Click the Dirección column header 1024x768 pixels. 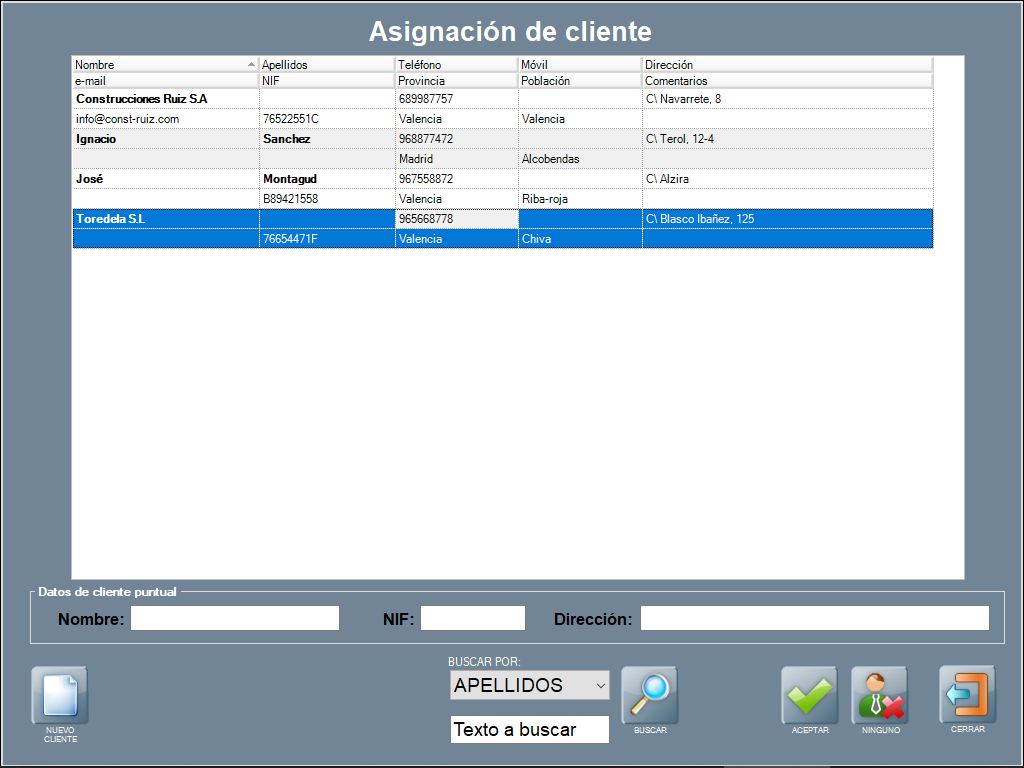click(x=787, y=65)
